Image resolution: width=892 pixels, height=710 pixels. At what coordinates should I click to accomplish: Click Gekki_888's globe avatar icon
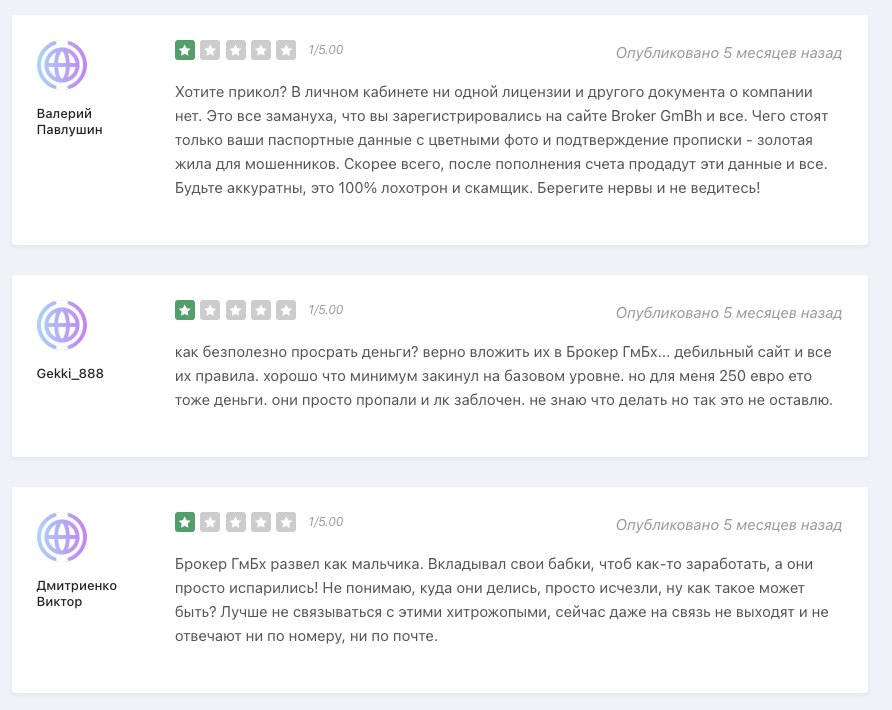(62, 326)
